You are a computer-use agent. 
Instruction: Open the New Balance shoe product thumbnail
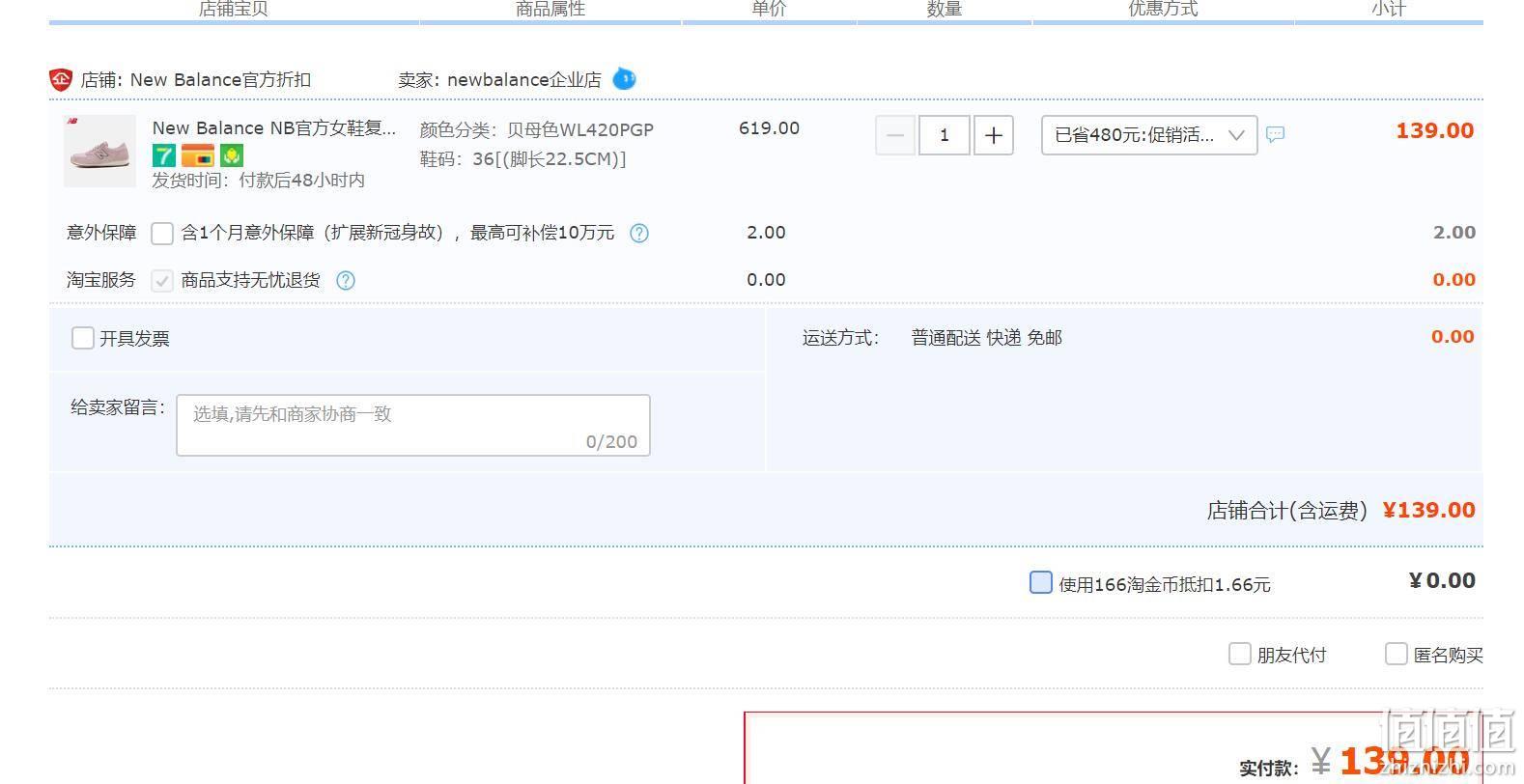click(x=100, y=152)
